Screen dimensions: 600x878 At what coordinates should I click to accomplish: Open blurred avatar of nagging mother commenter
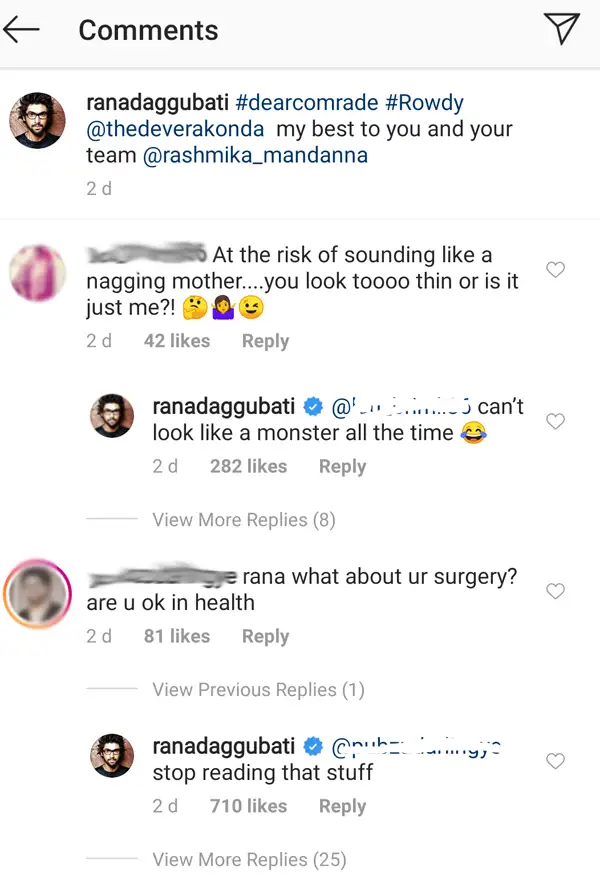point(37,272)
